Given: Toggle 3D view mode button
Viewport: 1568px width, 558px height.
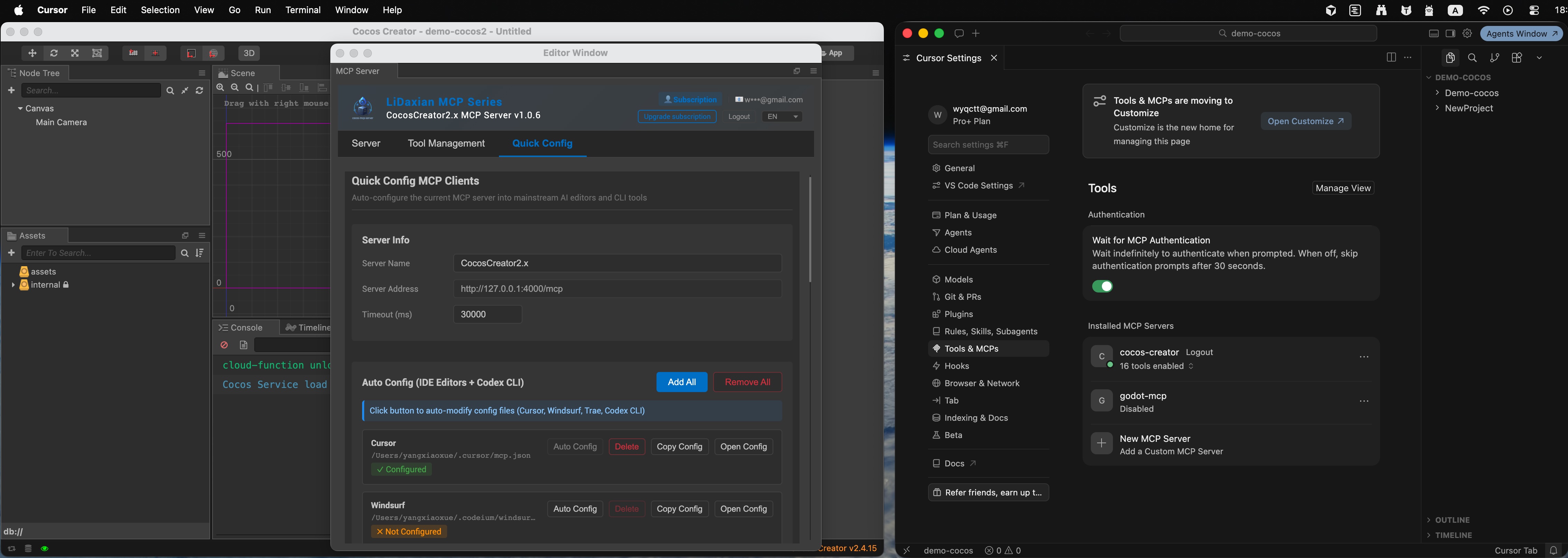Looking at the screenshot, I should click(249, 53).
